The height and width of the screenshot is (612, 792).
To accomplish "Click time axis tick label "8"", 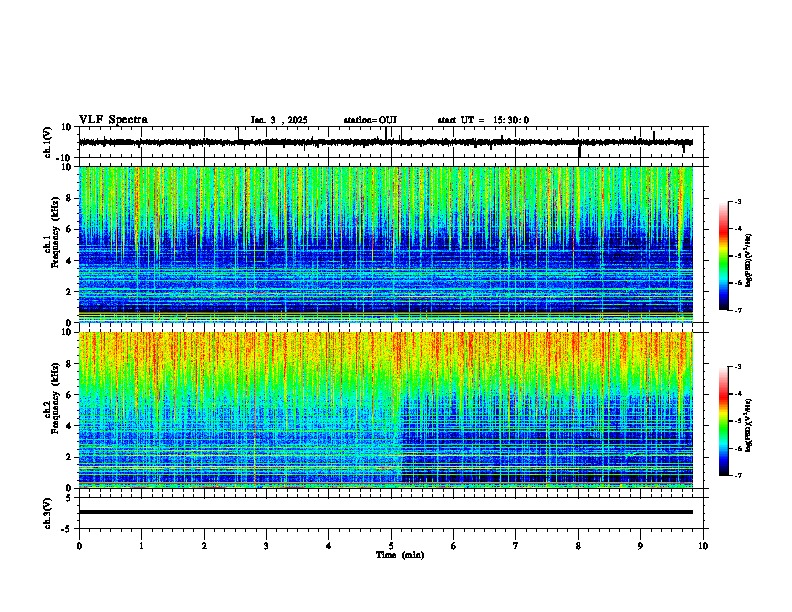I will tap(578, 546).
